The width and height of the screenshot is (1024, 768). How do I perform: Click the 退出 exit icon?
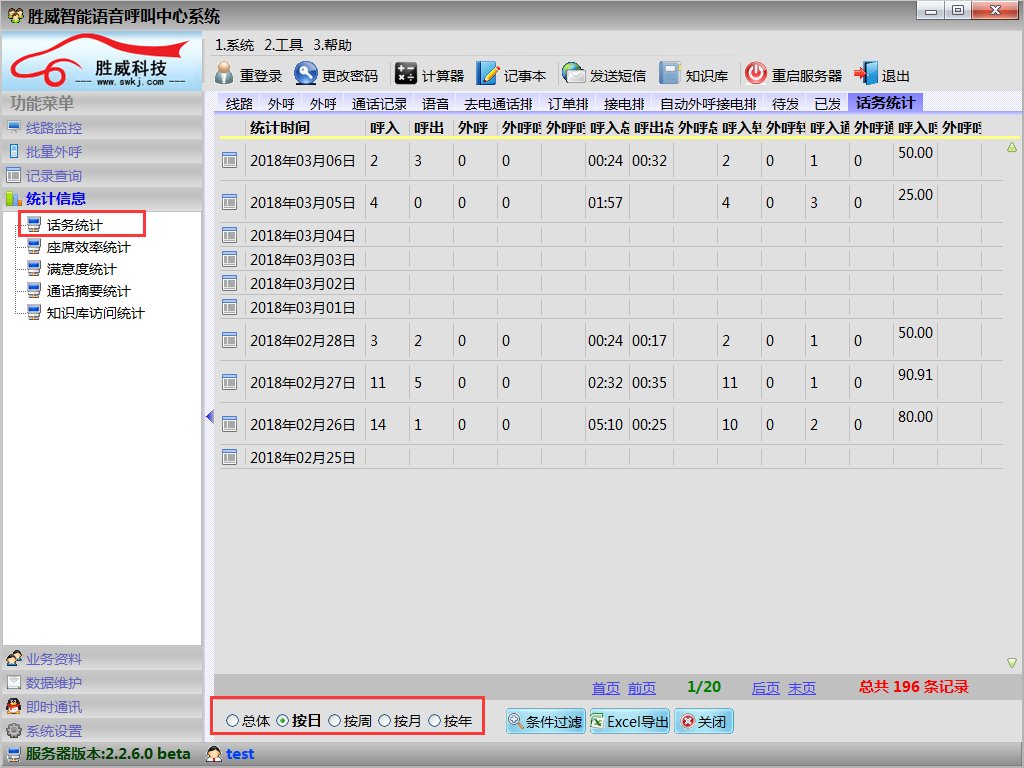pyautogui.click(x=865, y=75)
